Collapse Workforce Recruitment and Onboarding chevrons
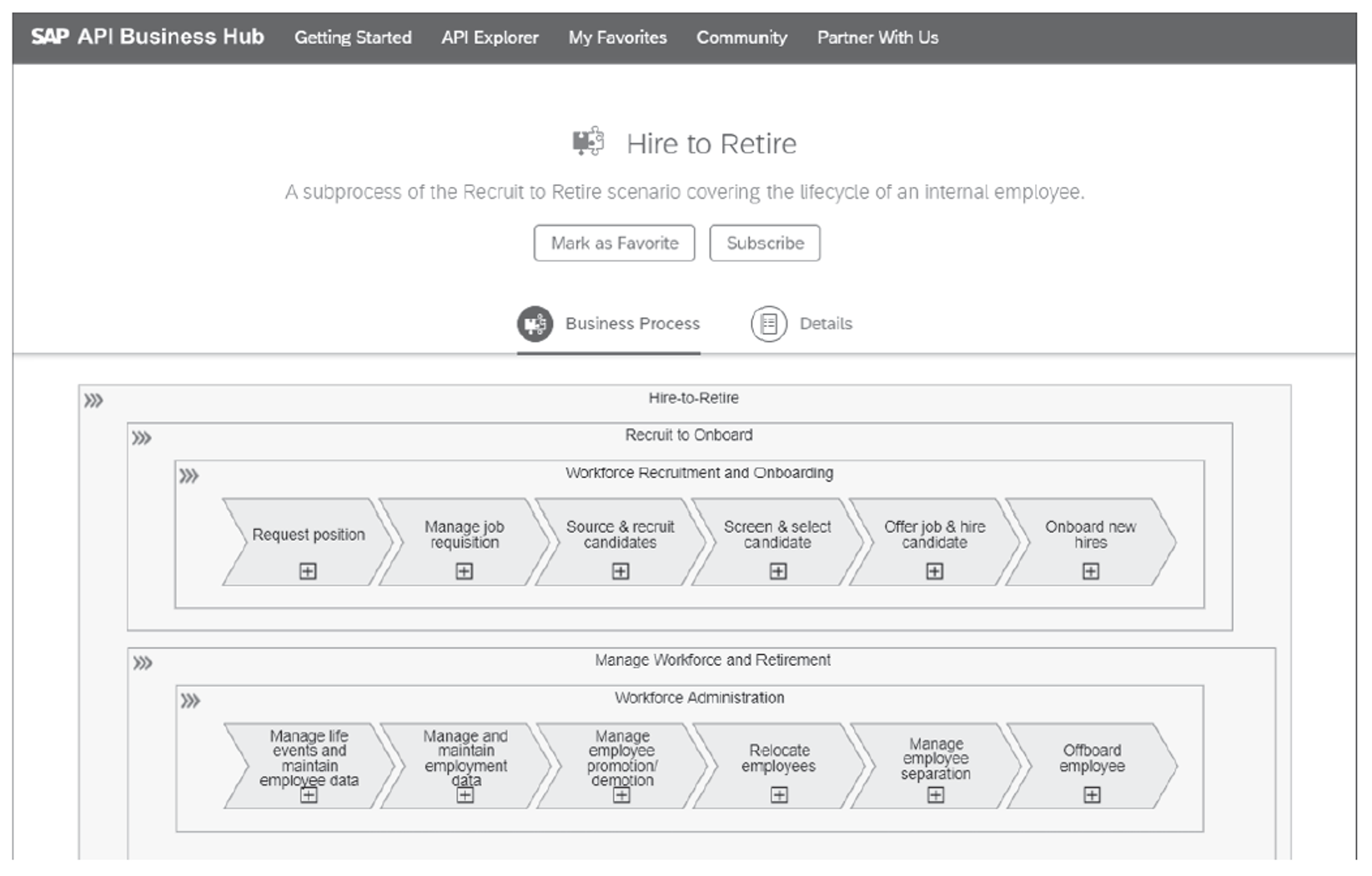The height and width of the screenshot is (876, 1372). tap(189, 476)
